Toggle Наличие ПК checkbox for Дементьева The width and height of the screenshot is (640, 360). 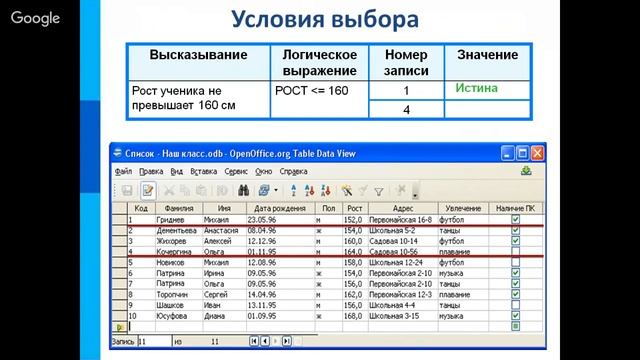(x=516, y=230)
